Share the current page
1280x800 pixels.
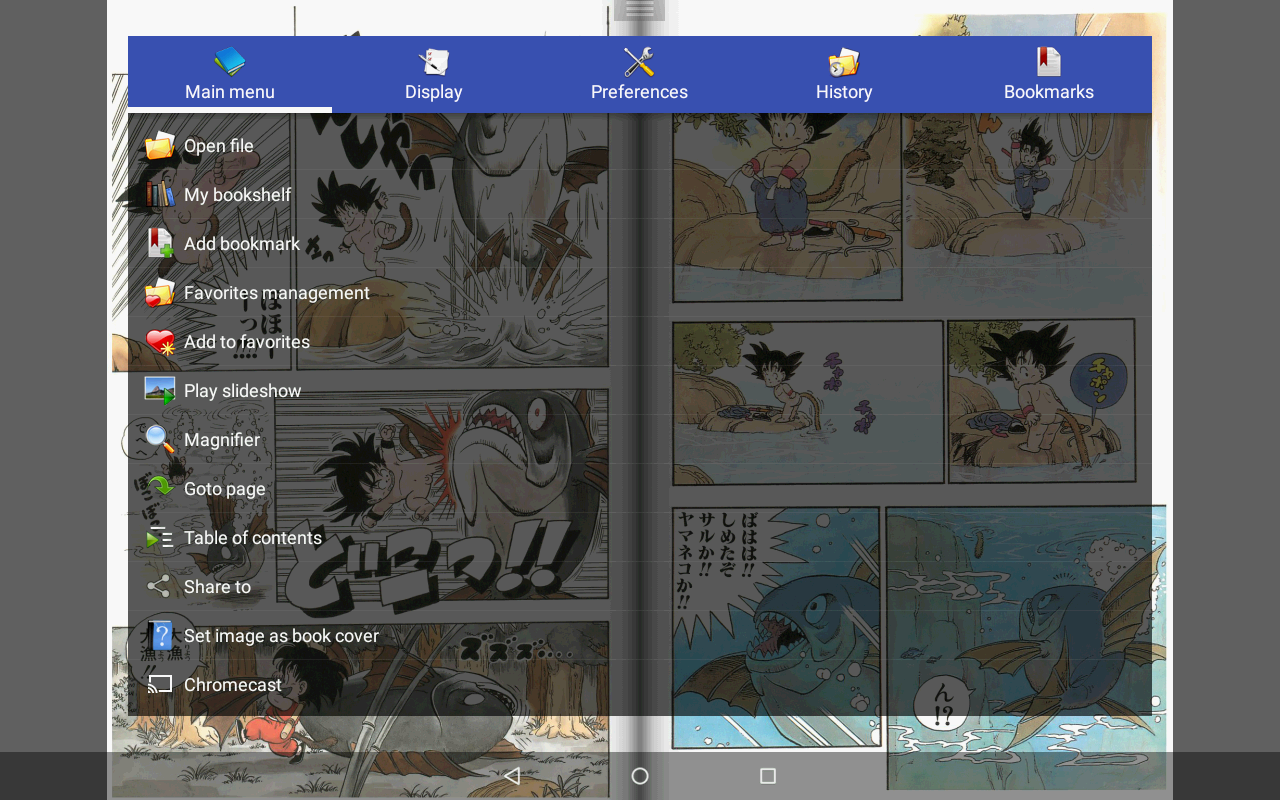click(x=217, y=586)
